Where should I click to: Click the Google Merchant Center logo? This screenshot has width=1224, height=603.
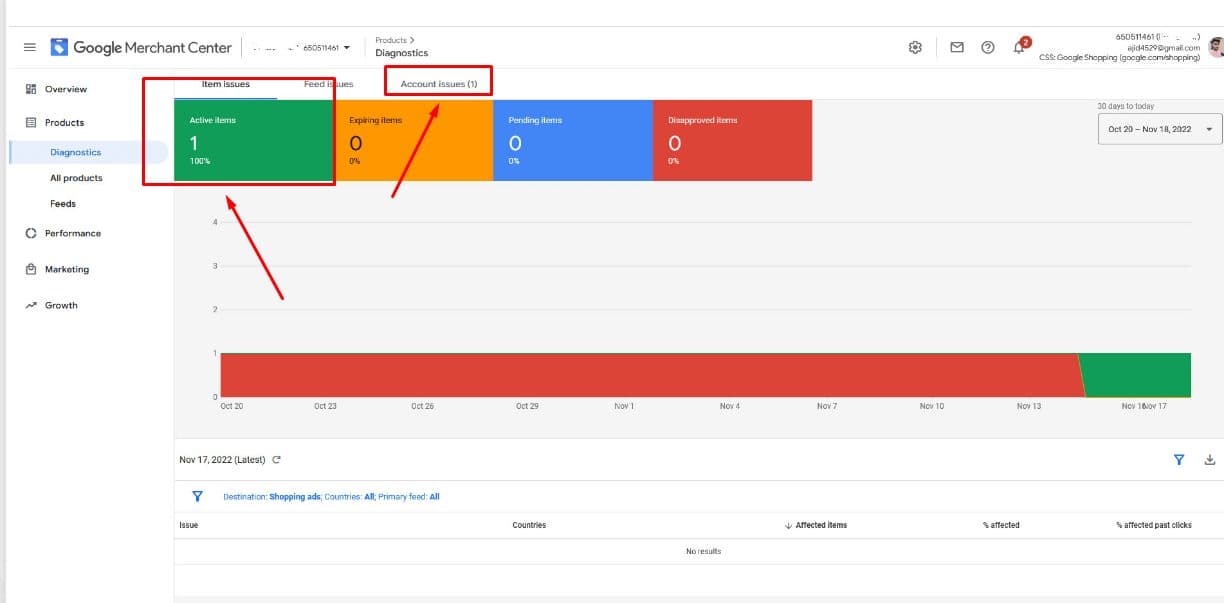coord(141,47)
